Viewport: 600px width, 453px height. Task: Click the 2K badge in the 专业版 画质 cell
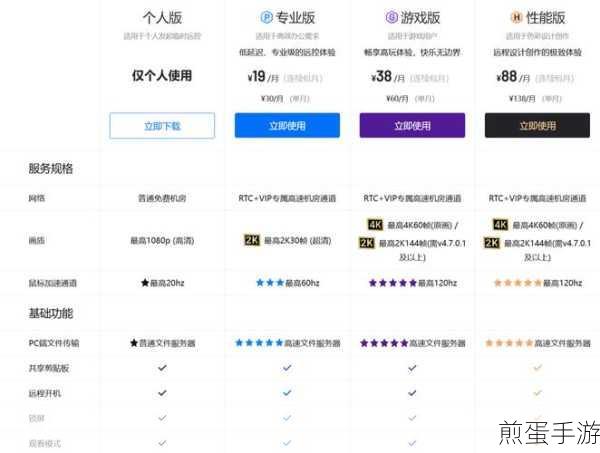click(x=252, y=240)
